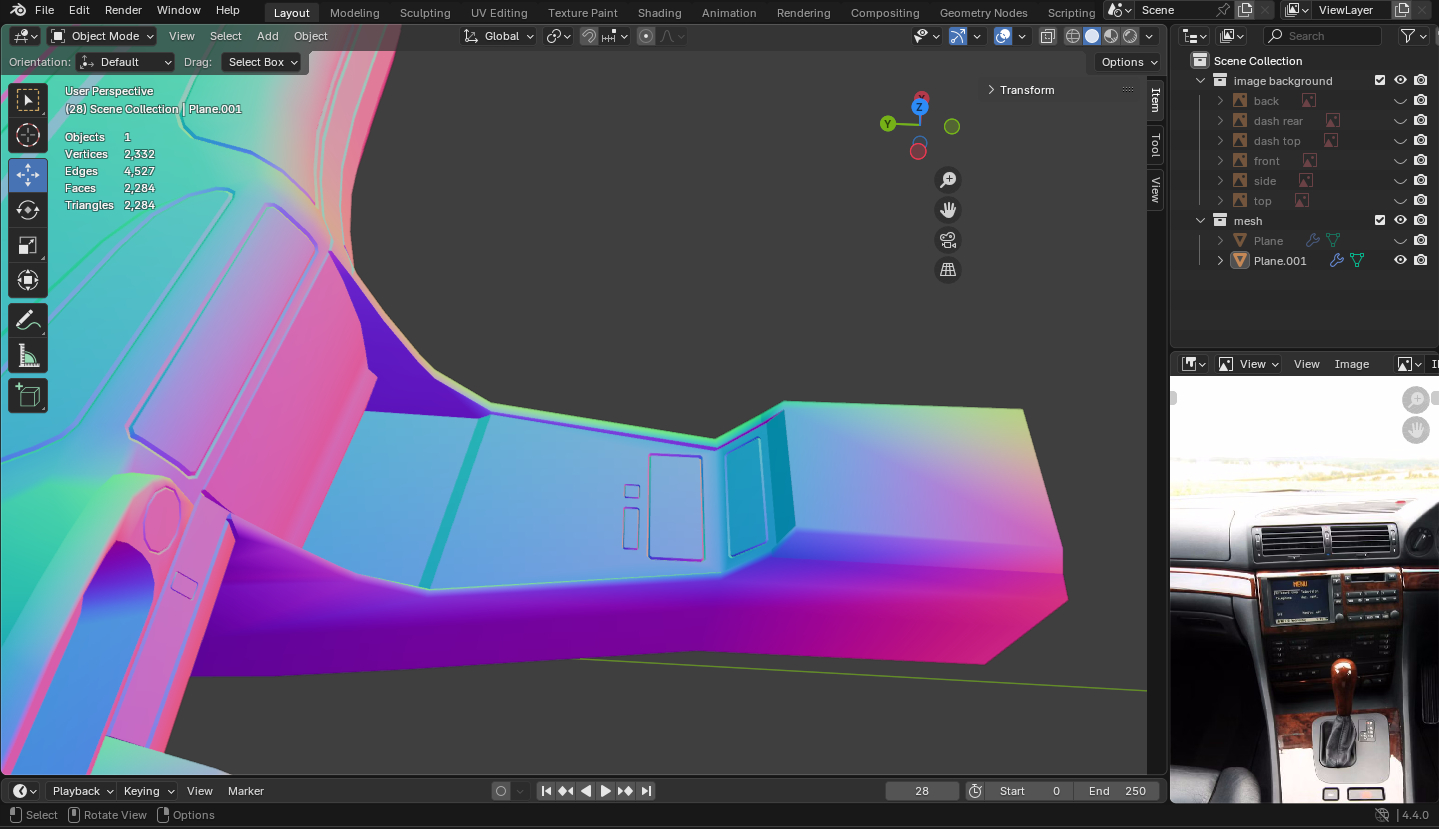Toggle viewport overlays button
This screenshot has width=1439, height=829.
click(x=1003, y=36)
